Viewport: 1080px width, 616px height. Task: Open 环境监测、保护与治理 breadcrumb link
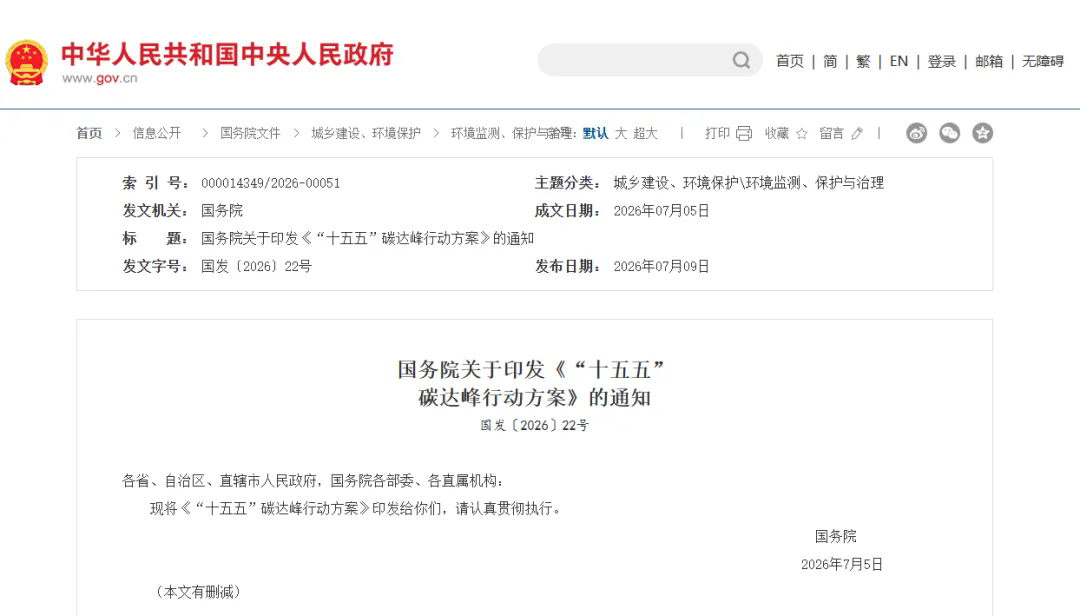(512, 133)
